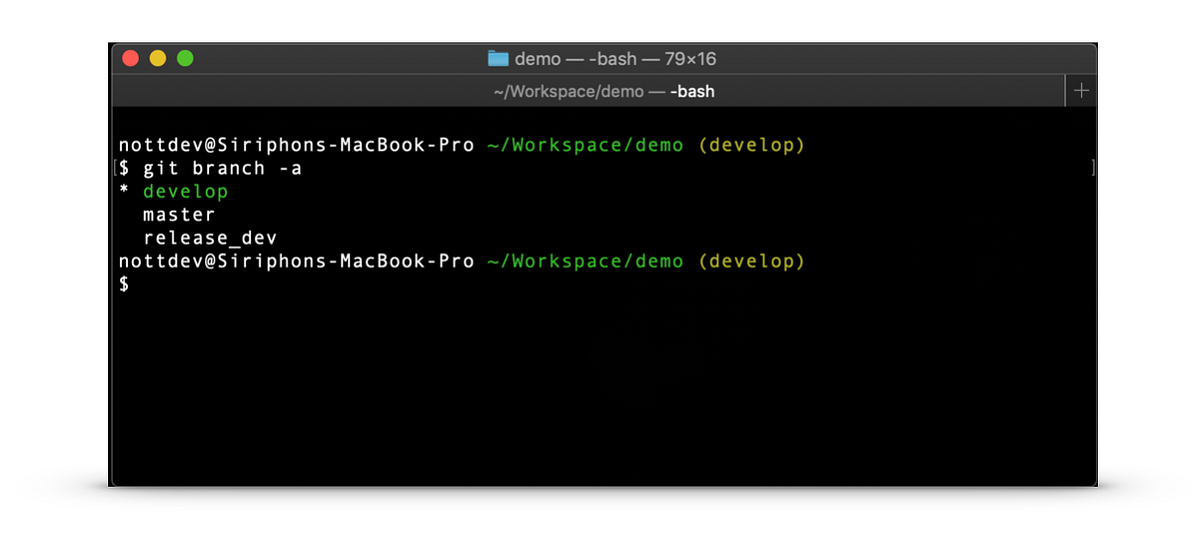Click the first green ~/Workspace/demo path
1200x541 pixels.
click(585, 145)
